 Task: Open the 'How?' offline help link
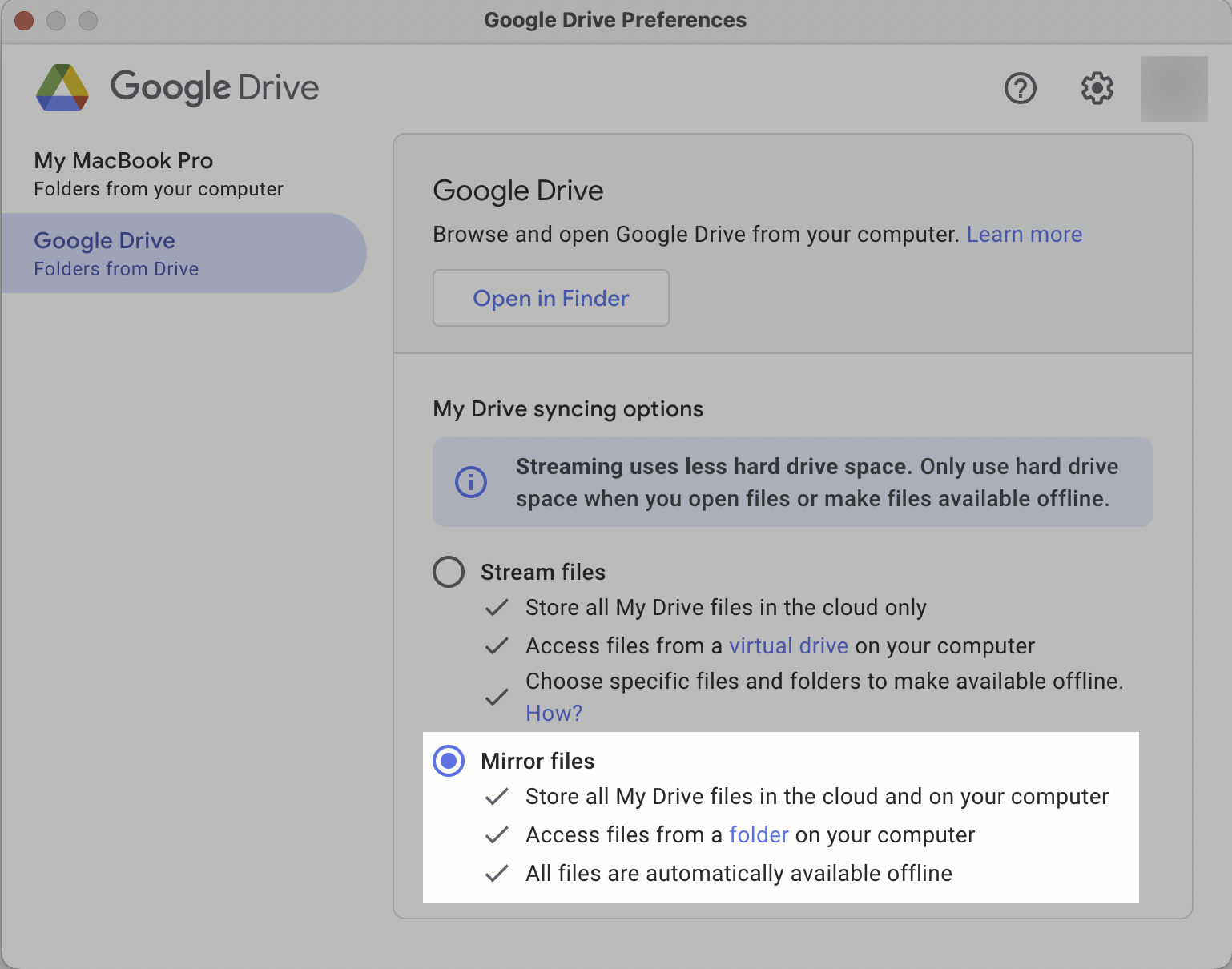click(x=554, y=714)
